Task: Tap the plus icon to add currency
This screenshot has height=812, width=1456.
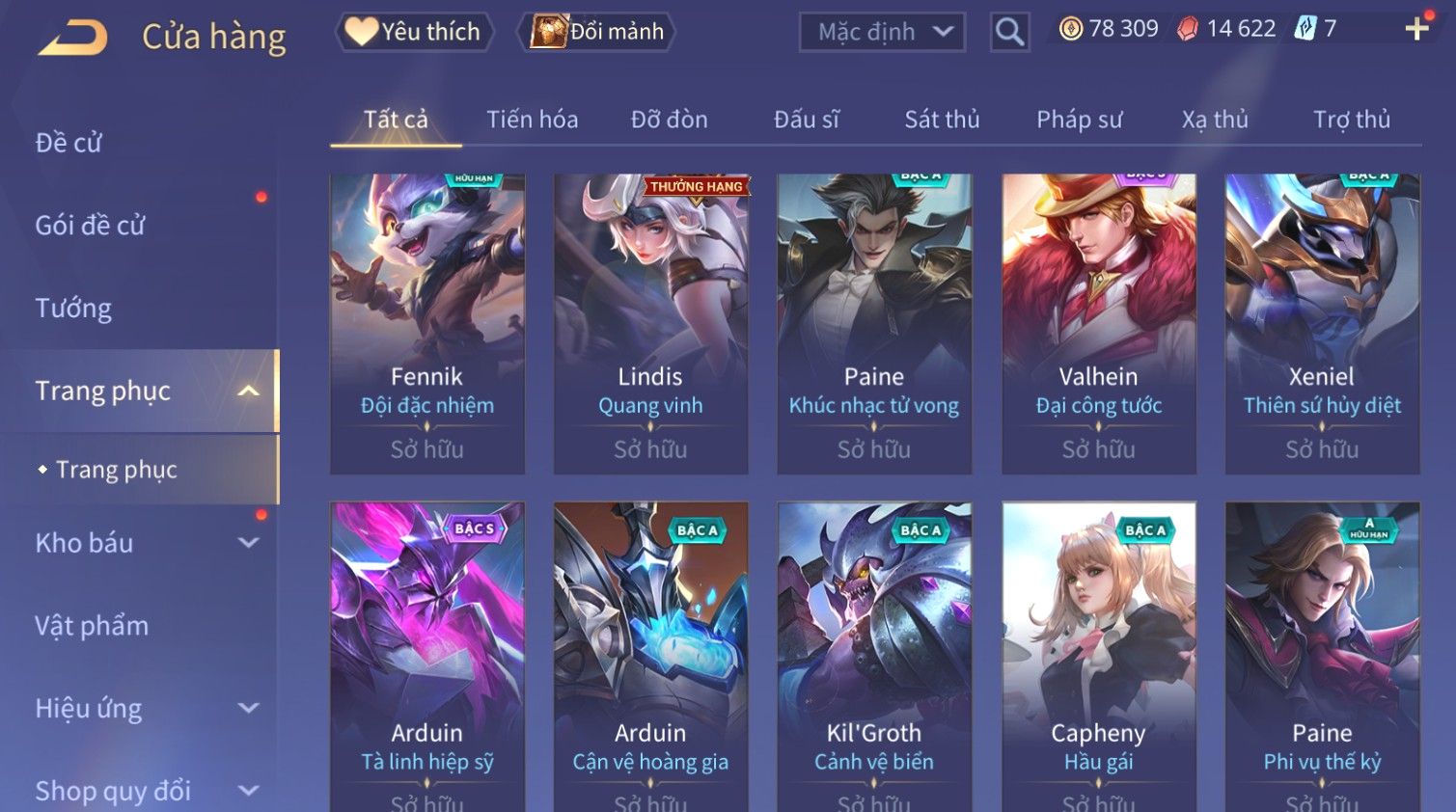Action: point(1416,29)
